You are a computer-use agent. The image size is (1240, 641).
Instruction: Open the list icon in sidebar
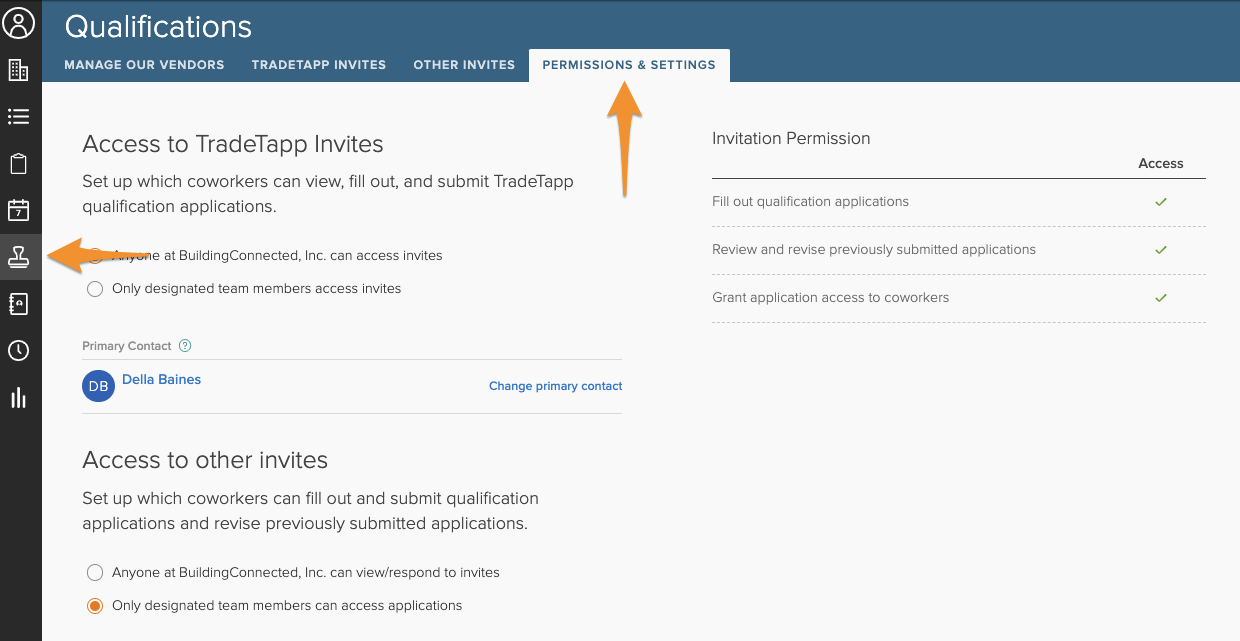(x=19, y=117)
